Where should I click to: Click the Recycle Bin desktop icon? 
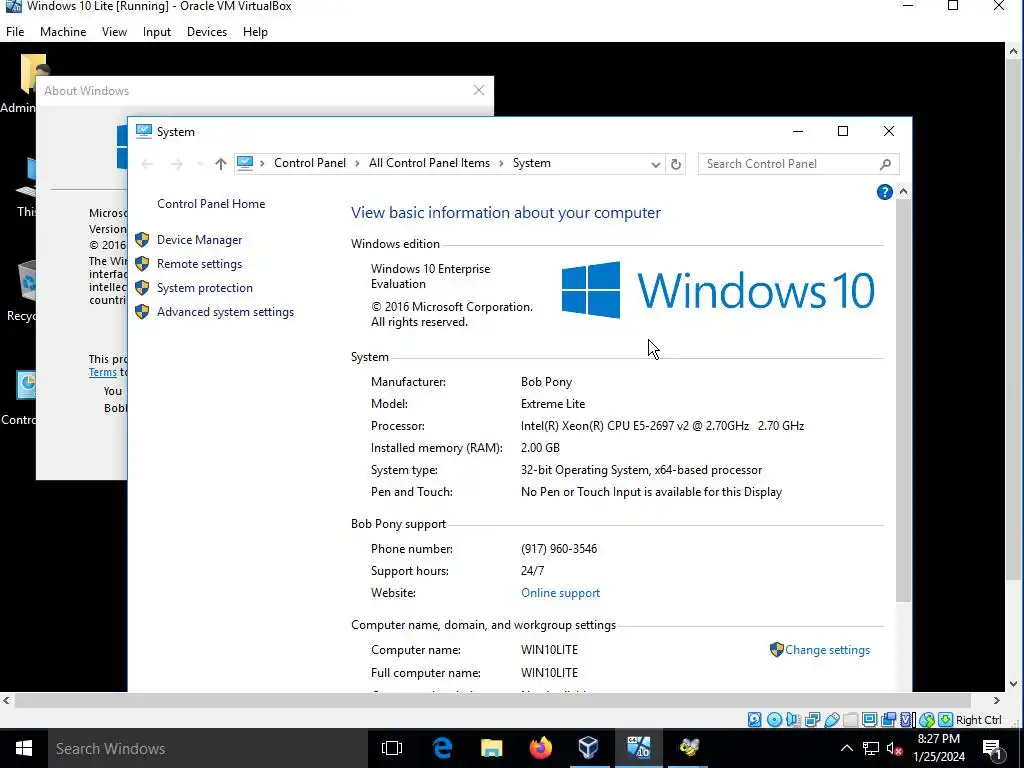[x=23, y=291]
